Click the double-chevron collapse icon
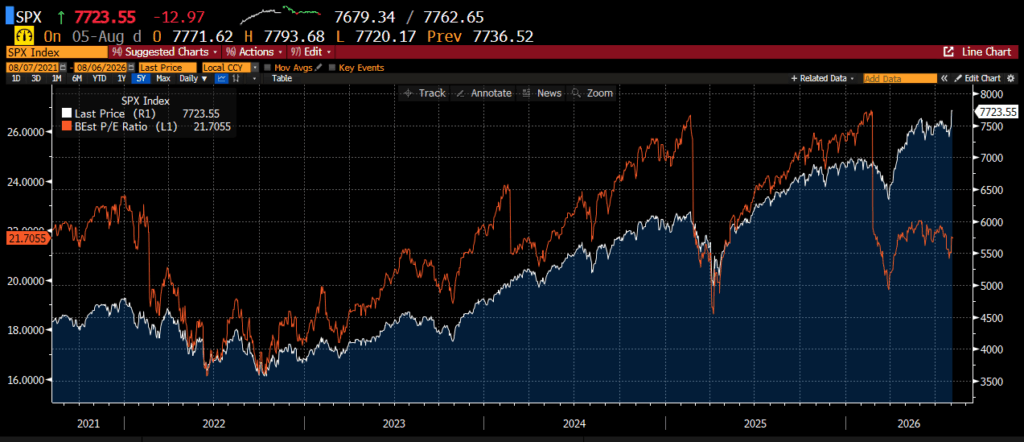The width and height of the screenshot is (1024, 442). (944, 78)
